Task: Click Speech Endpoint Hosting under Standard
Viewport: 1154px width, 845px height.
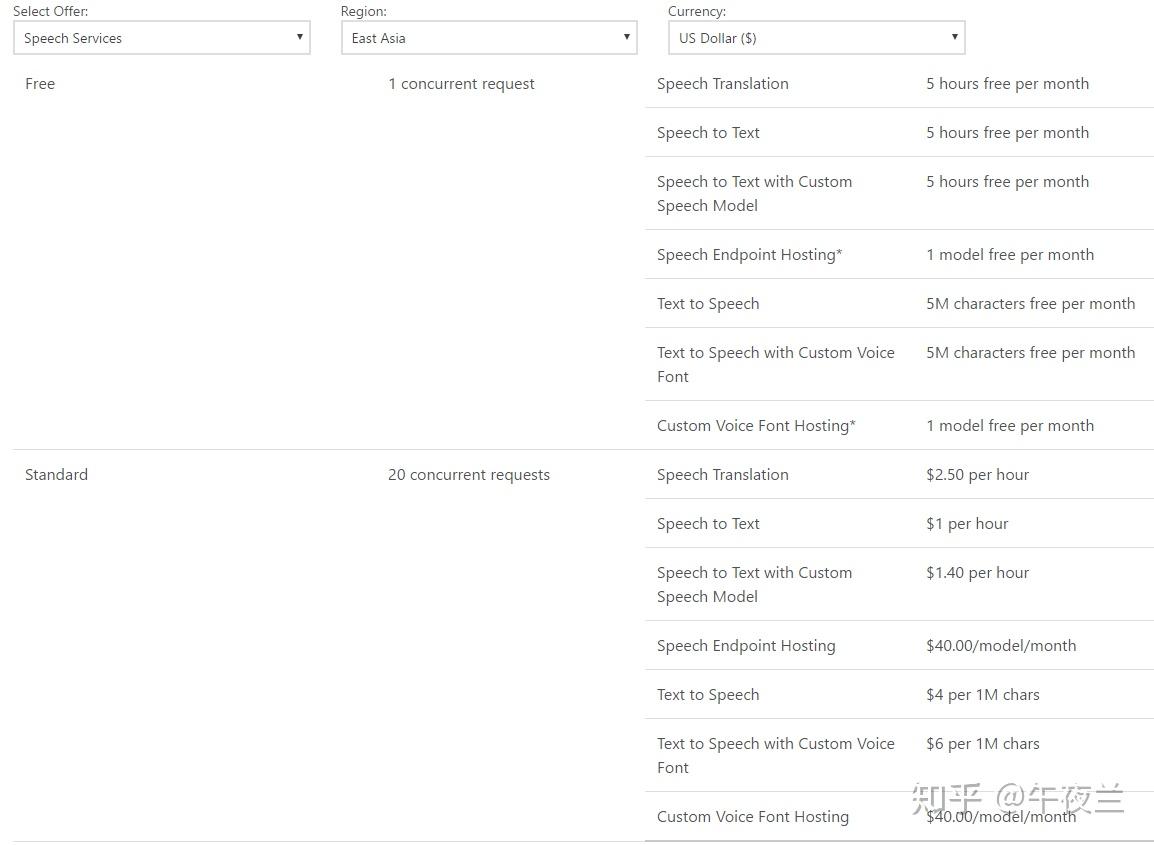Action: (746, 646)
